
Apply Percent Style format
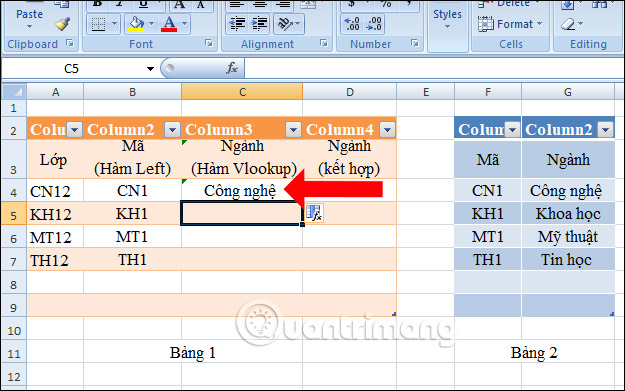(x=385, y=4)
